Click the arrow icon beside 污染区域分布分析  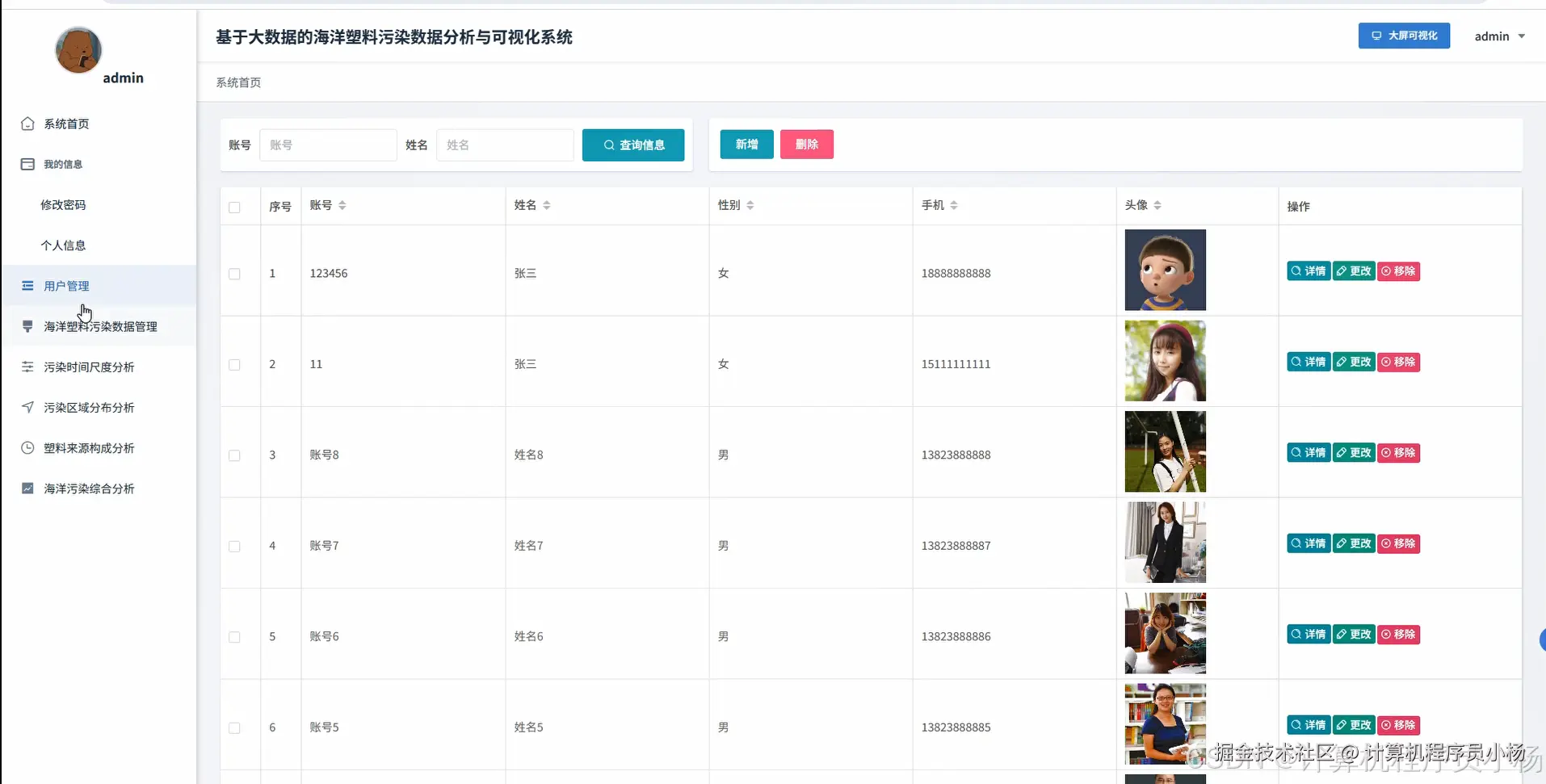(27, 407)
